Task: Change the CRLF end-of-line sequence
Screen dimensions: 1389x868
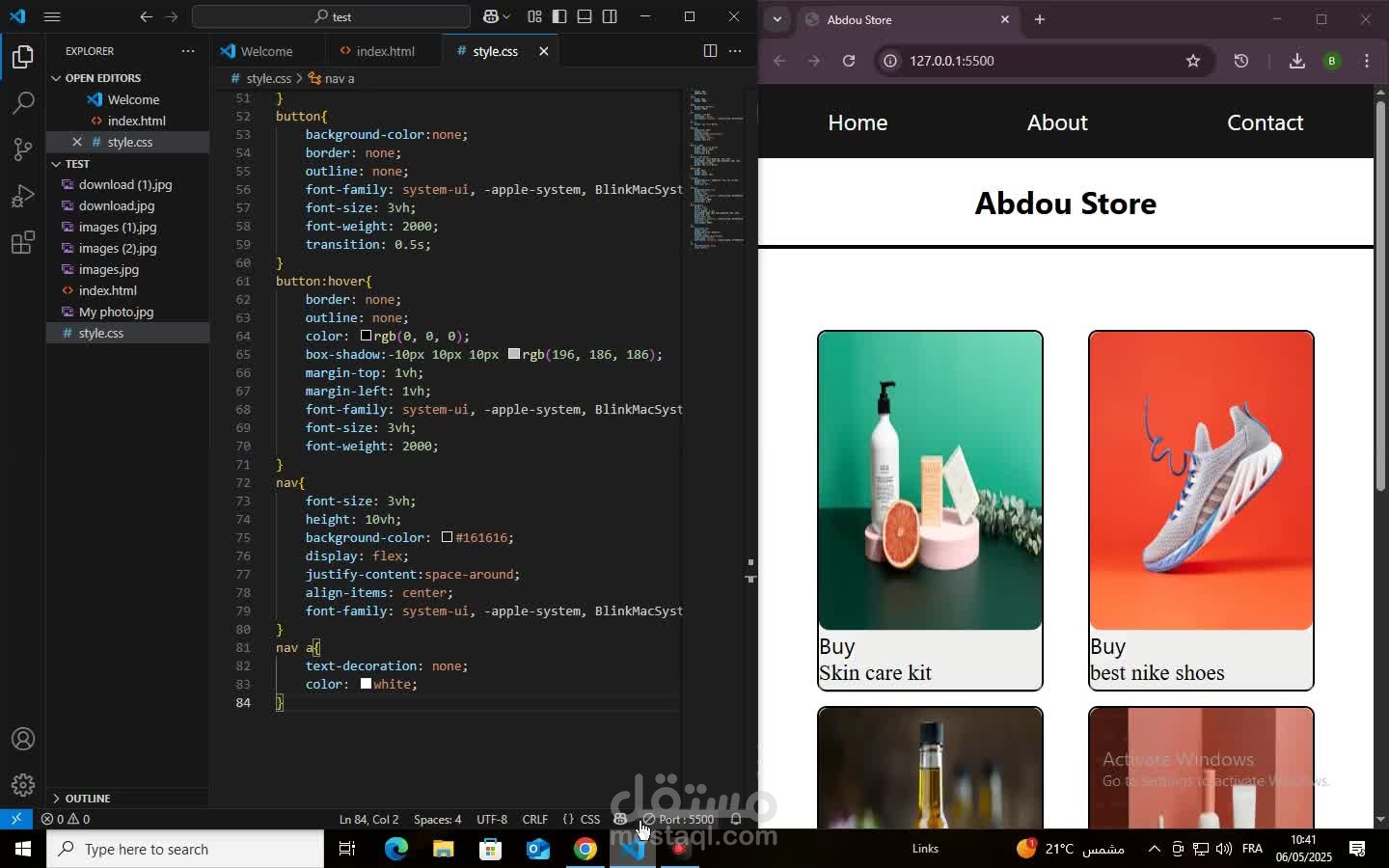Action: coord(534,819)
